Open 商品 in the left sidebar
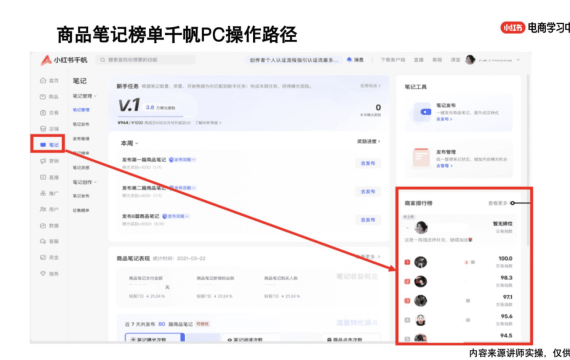This screenshot has height=360, width=570. click(x=49, y=97)
